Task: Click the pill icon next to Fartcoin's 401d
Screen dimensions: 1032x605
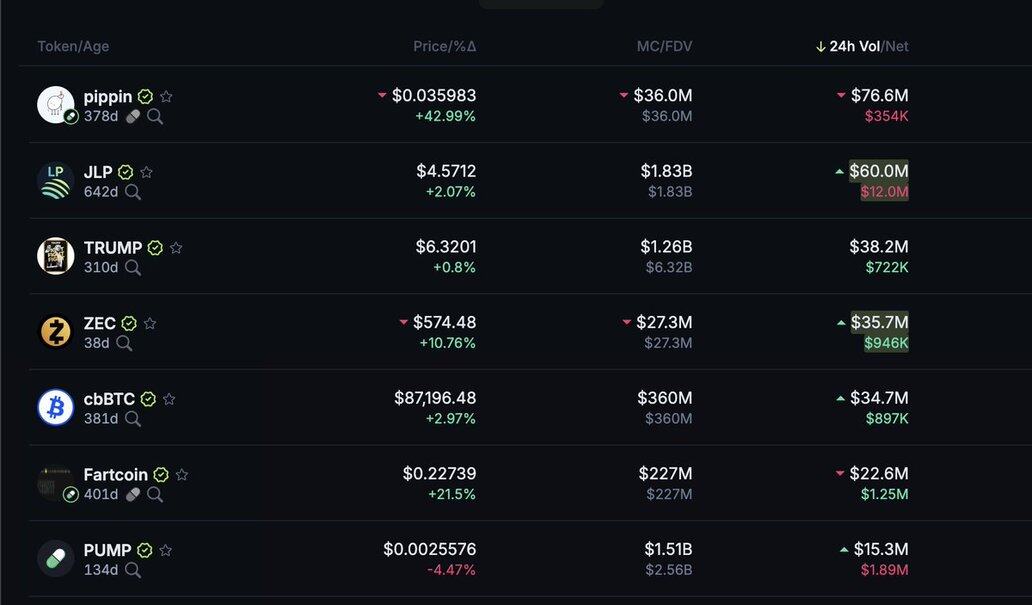Action: pyautogui.click(x=133, y=494)
